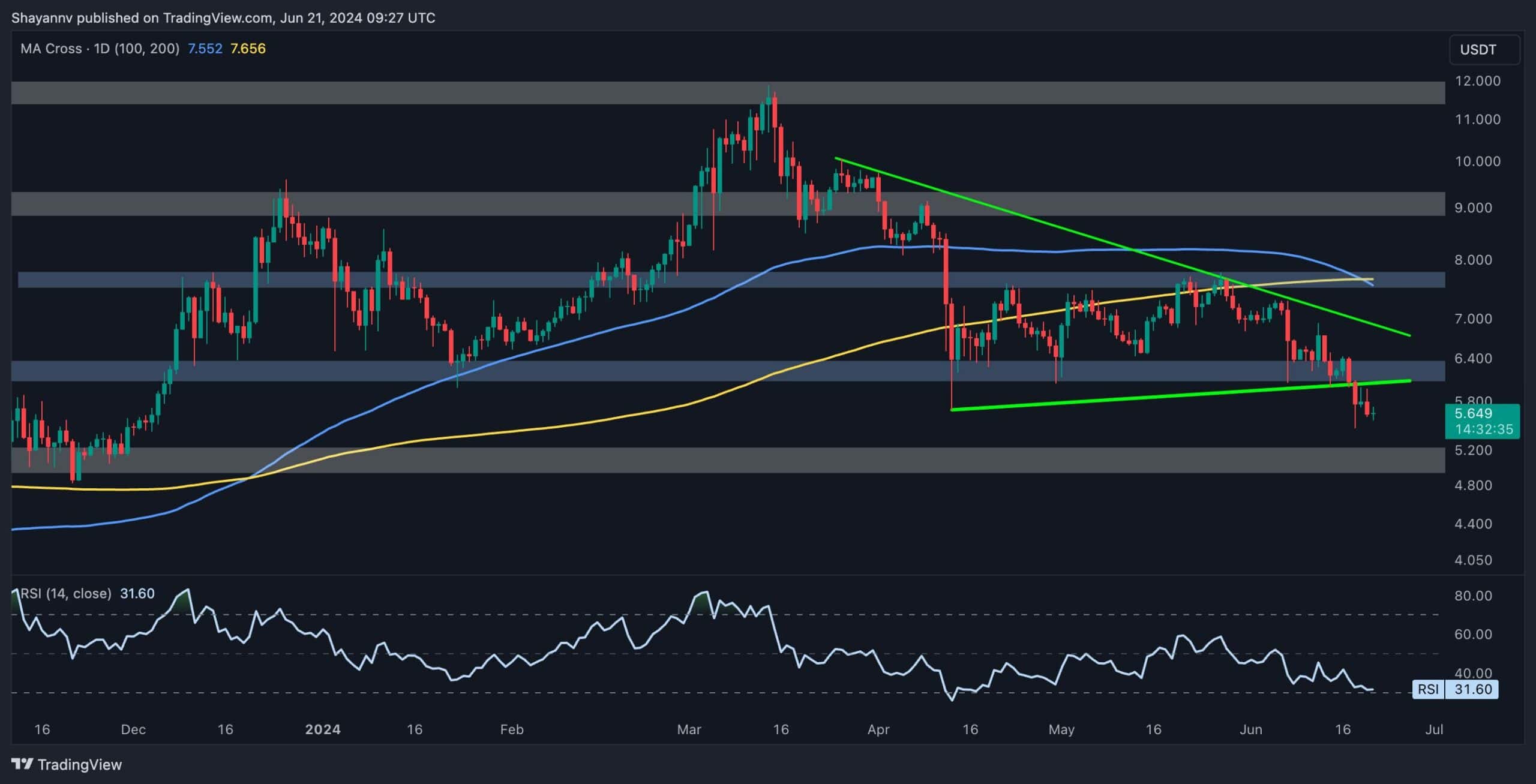
Task: Click the 14:32:35 candle countdown timer
Action: [x=1483, y=429]
